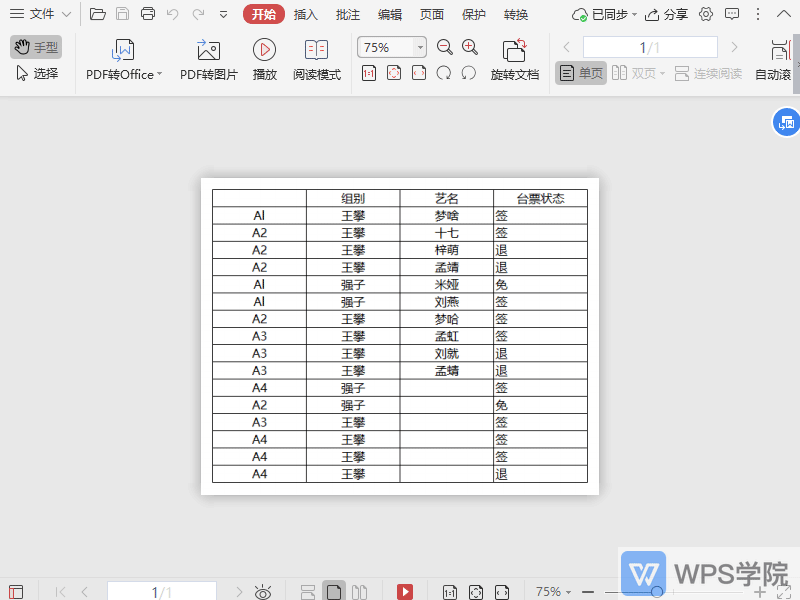Open the 文件 menu
The width and height of the screenshot is (800, 600).
coord(32,14)
